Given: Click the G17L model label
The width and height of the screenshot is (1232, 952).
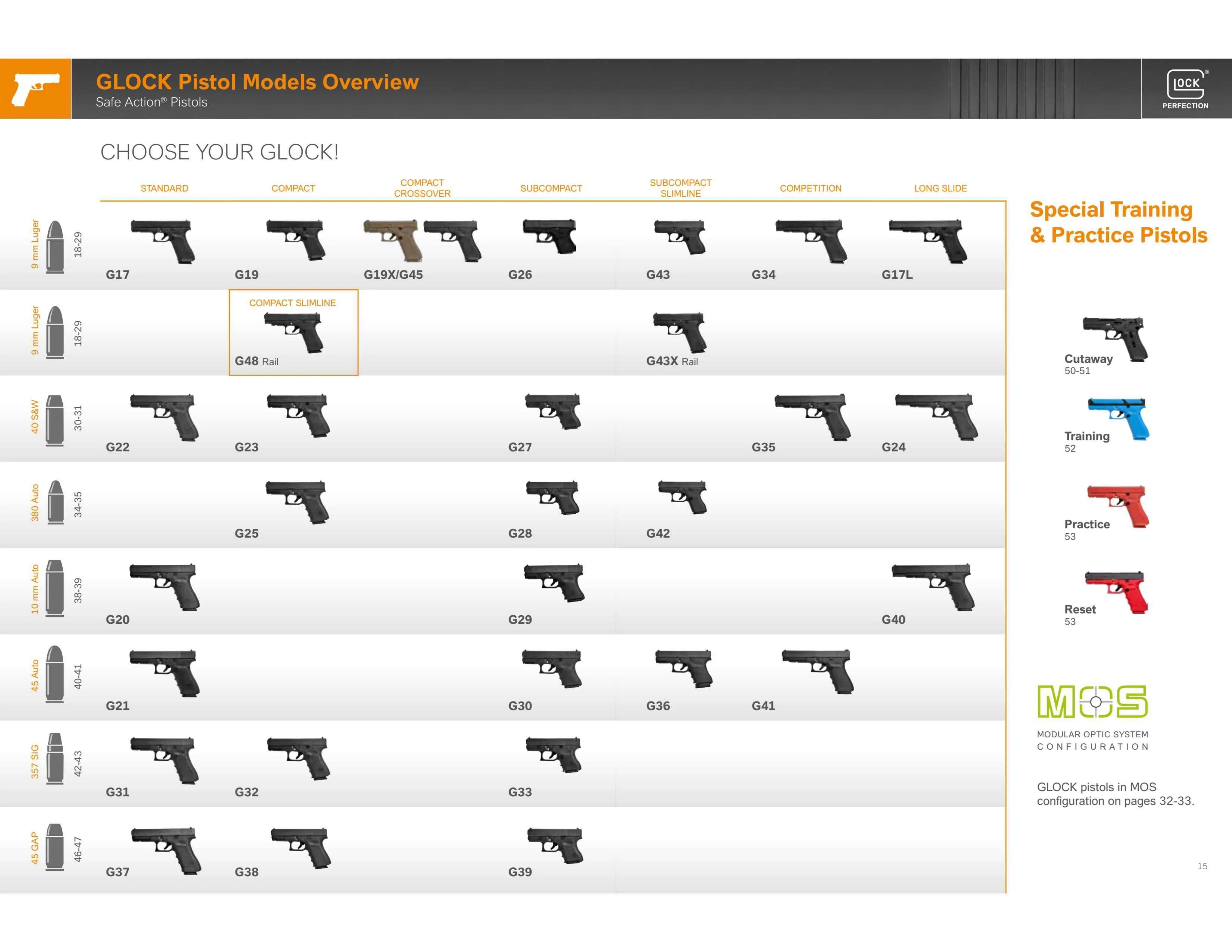Looking at the screenshot, I should [897, 275].
